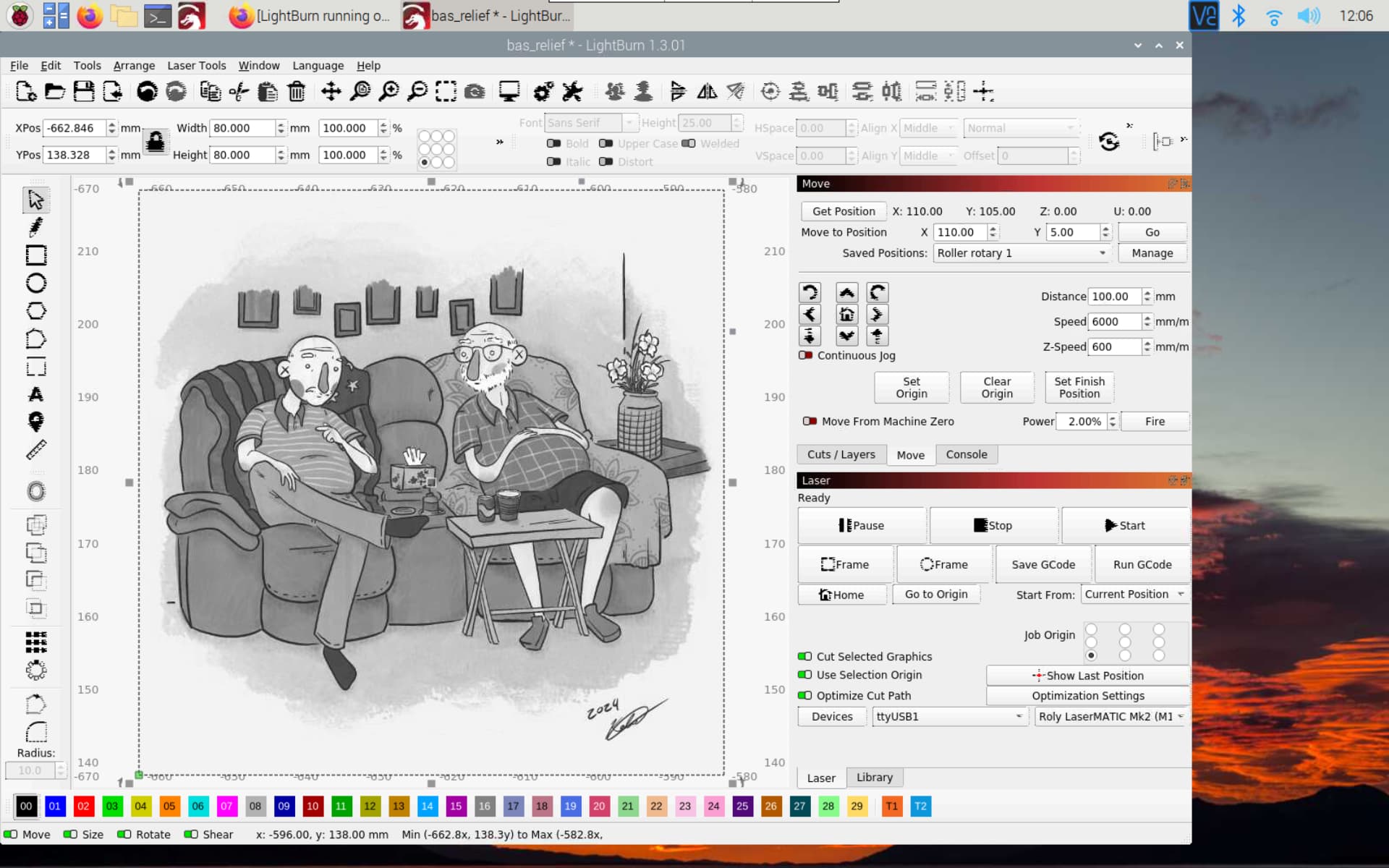
Task: Toggle the aspect ratio lock icon
Action: 156,141
